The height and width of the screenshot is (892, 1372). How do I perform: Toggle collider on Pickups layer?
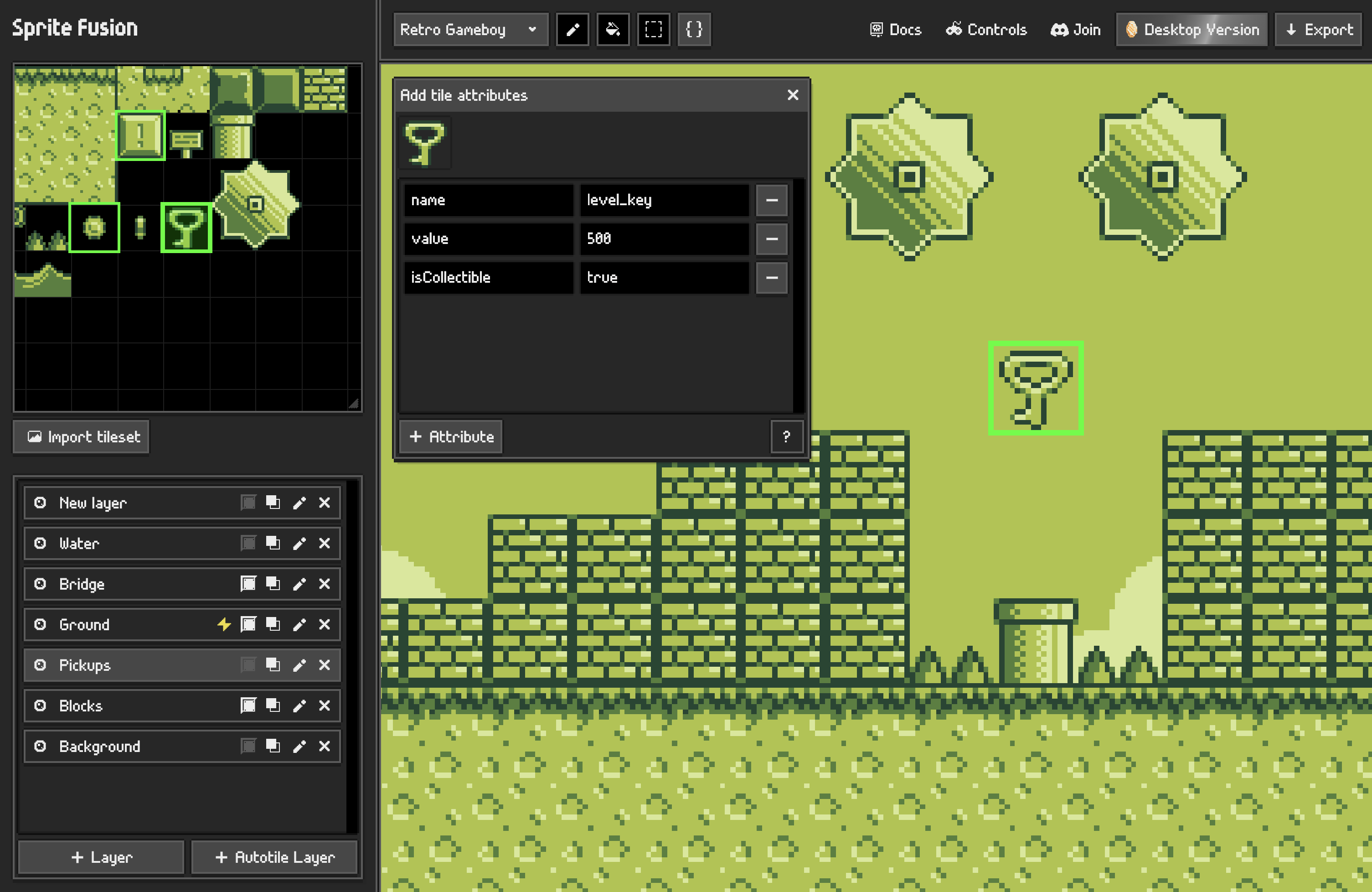(x=248, y=665)
